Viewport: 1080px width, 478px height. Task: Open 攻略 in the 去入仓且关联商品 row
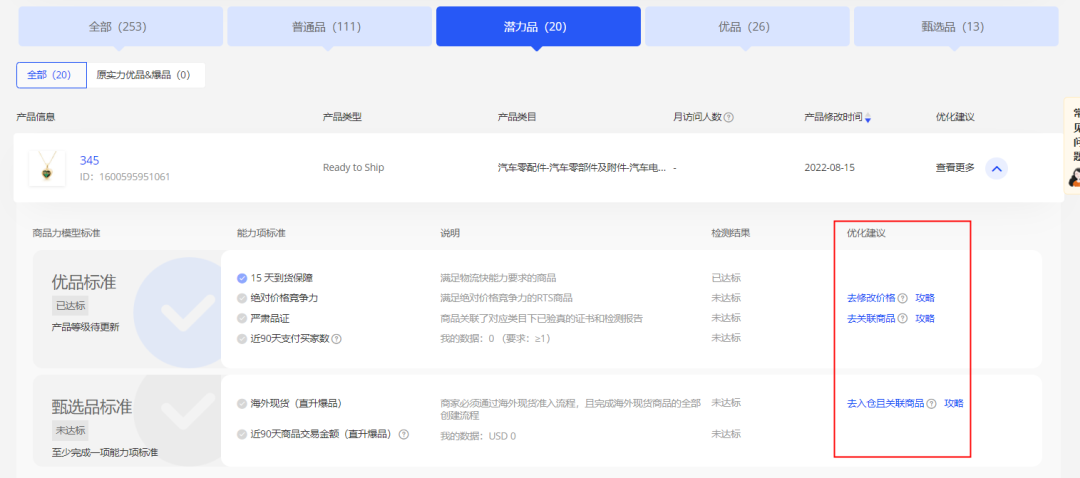click(954, 404)
